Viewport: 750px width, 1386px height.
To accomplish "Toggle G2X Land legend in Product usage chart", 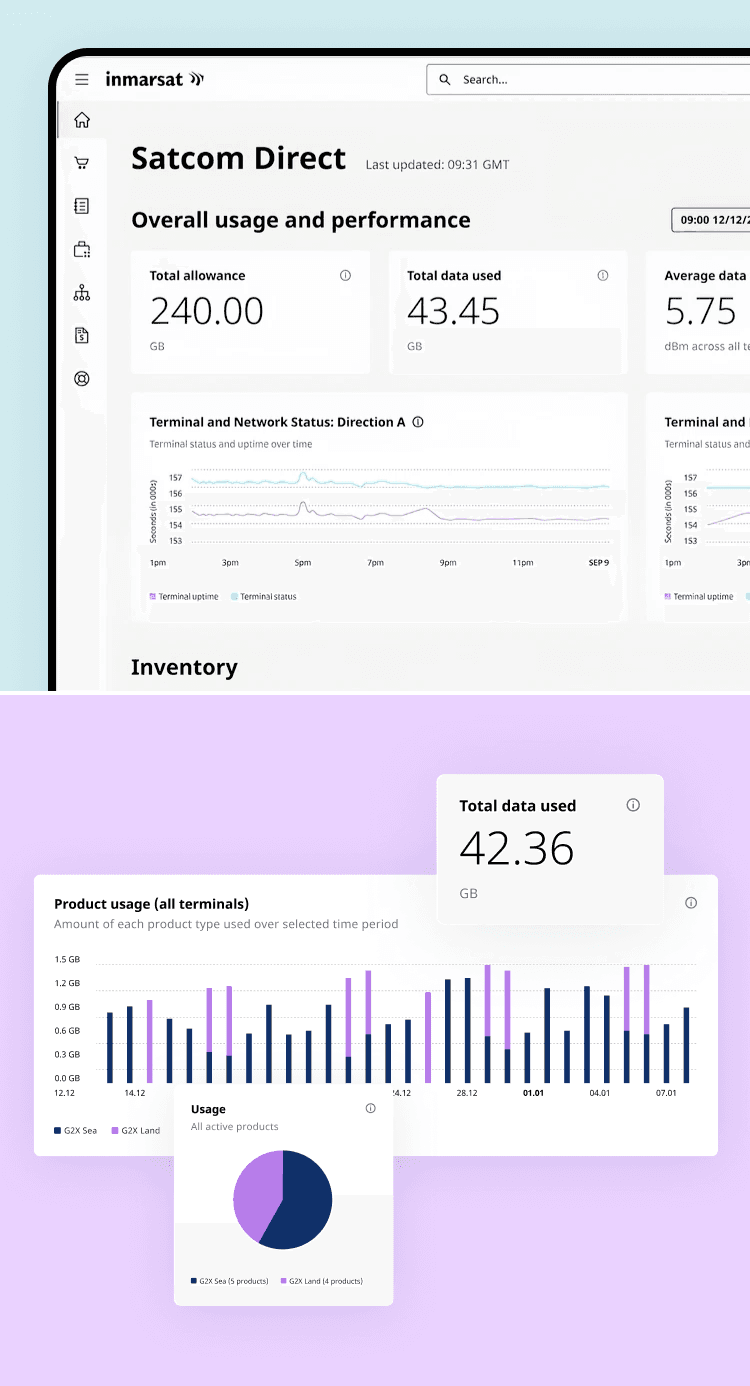I will click(x=135, y=1131).
